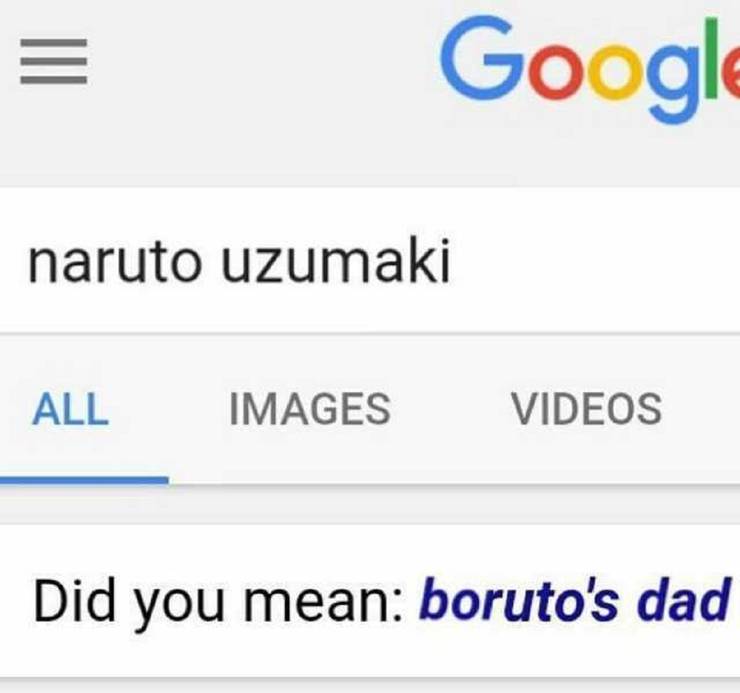Open IMAGES in the search filter bar

pyautogui.click(x=309, y=409)
